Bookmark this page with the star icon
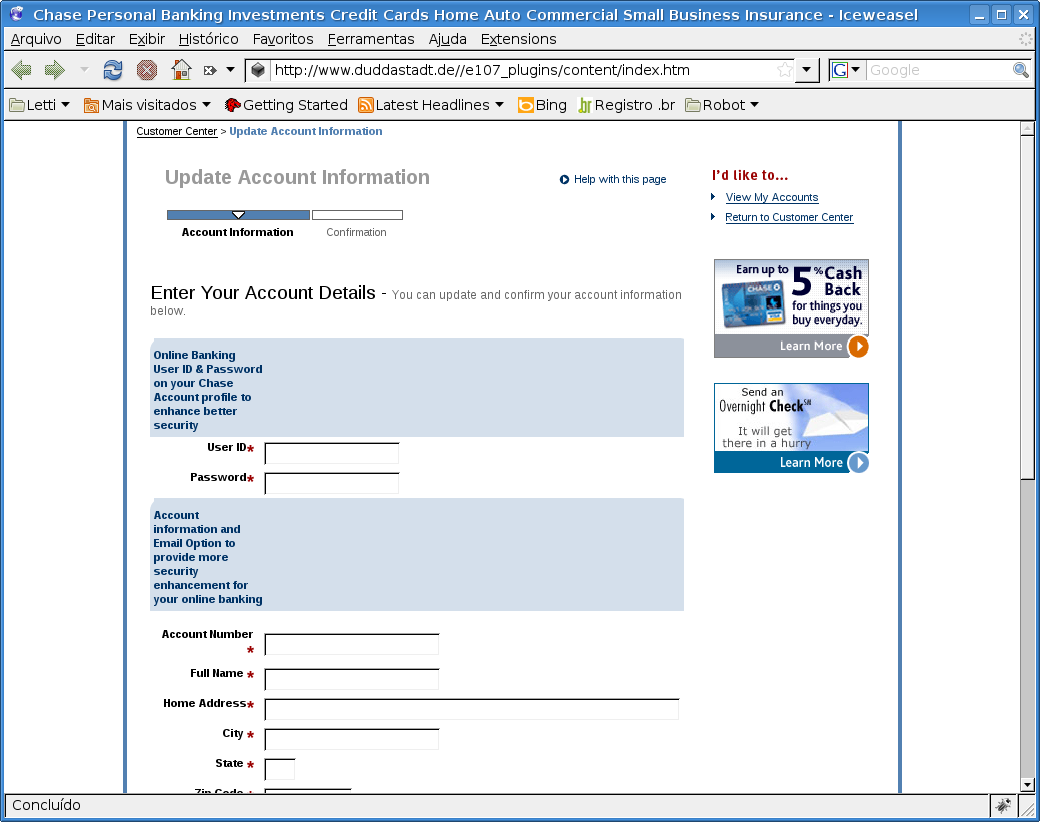 pyautogui.click(x=785, y=70)
